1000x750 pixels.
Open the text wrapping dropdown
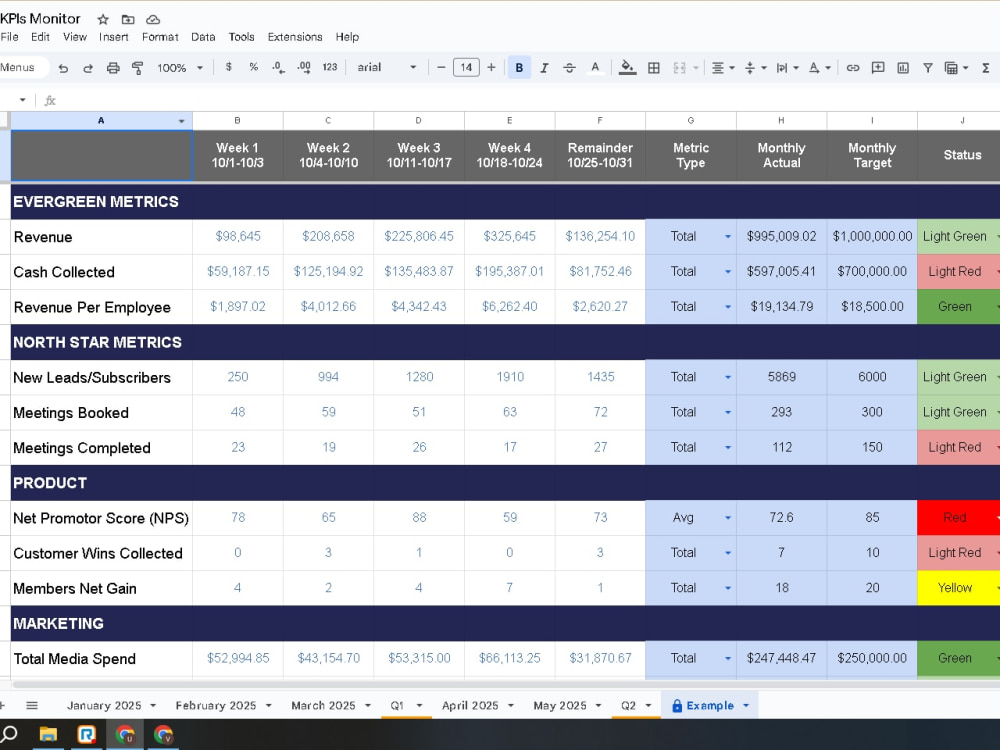[x=787, y=68]
